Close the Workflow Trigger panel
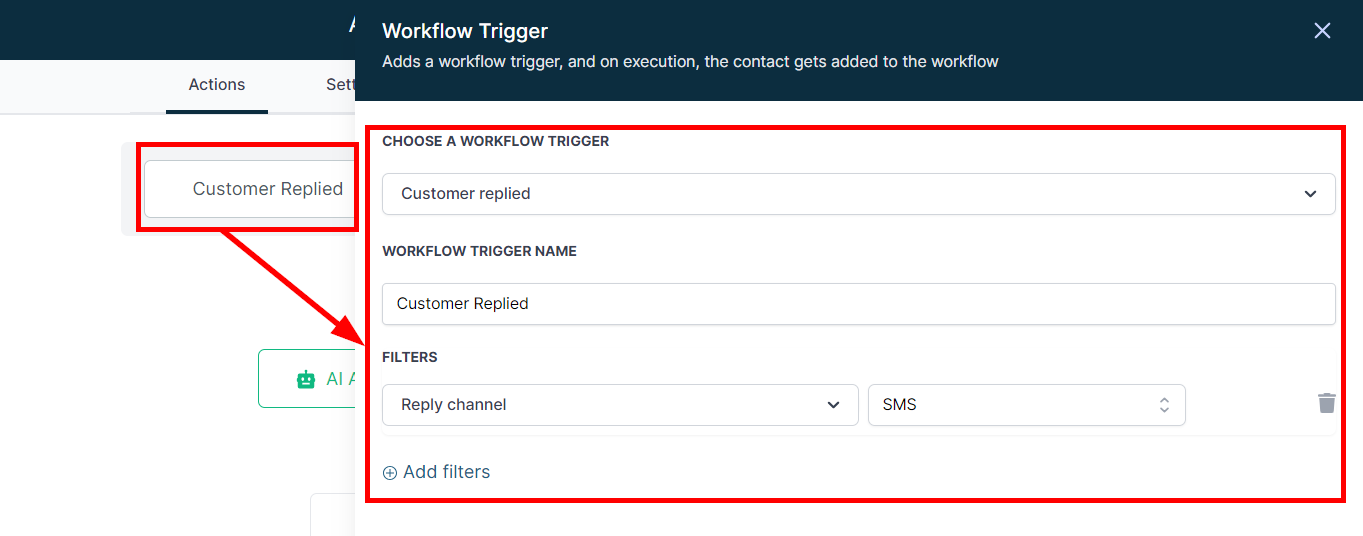 pos(1322,31)
